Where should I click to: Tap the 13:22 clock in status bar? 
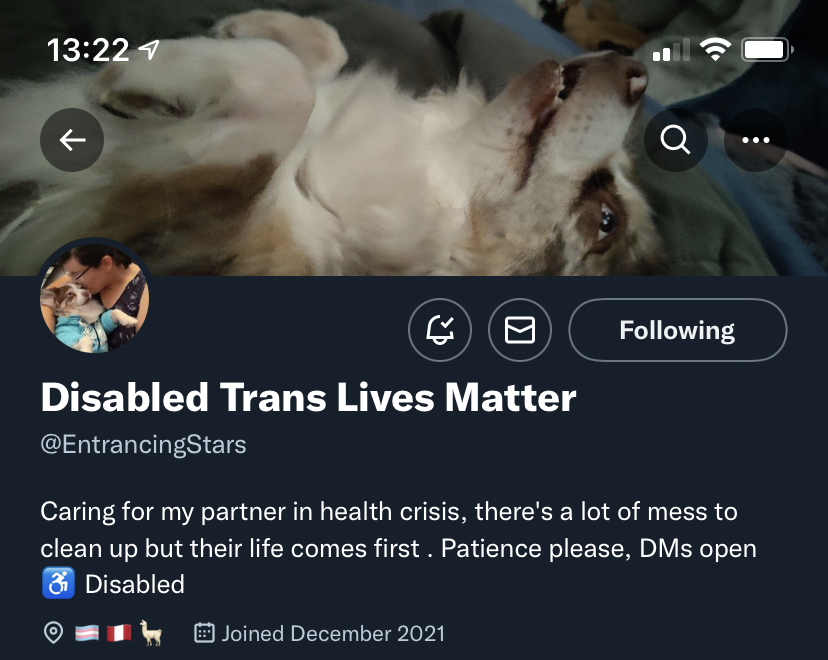pos(88,50)
